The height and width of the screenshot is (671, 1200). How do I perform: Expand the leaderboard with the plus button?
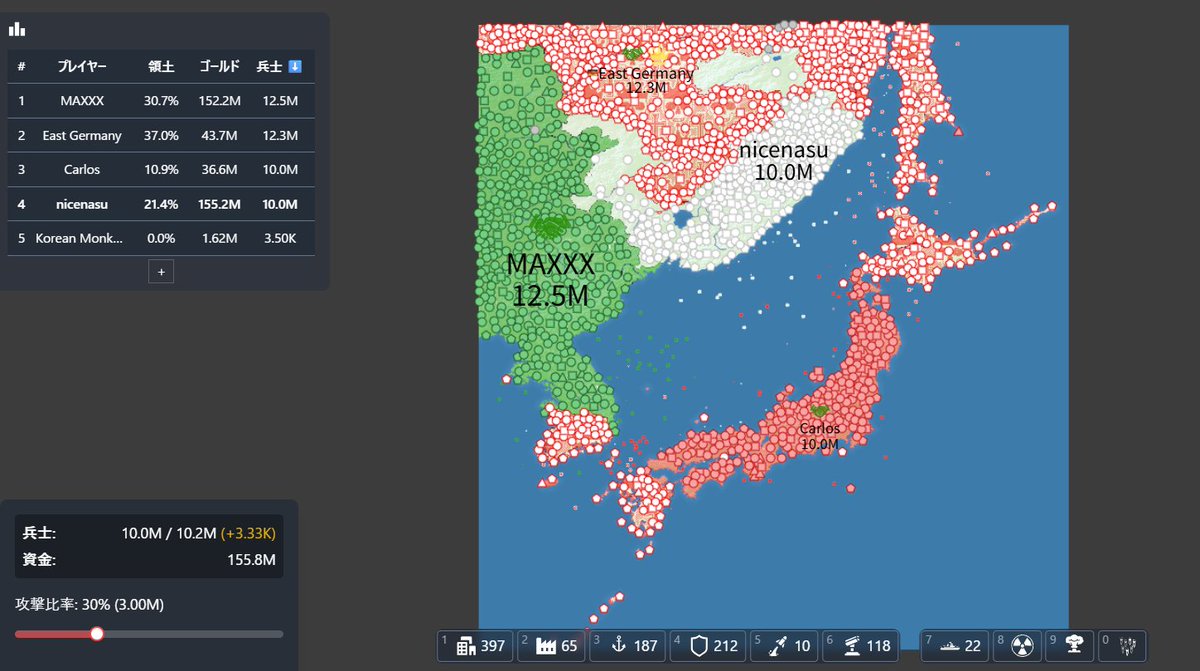[160, 271]
